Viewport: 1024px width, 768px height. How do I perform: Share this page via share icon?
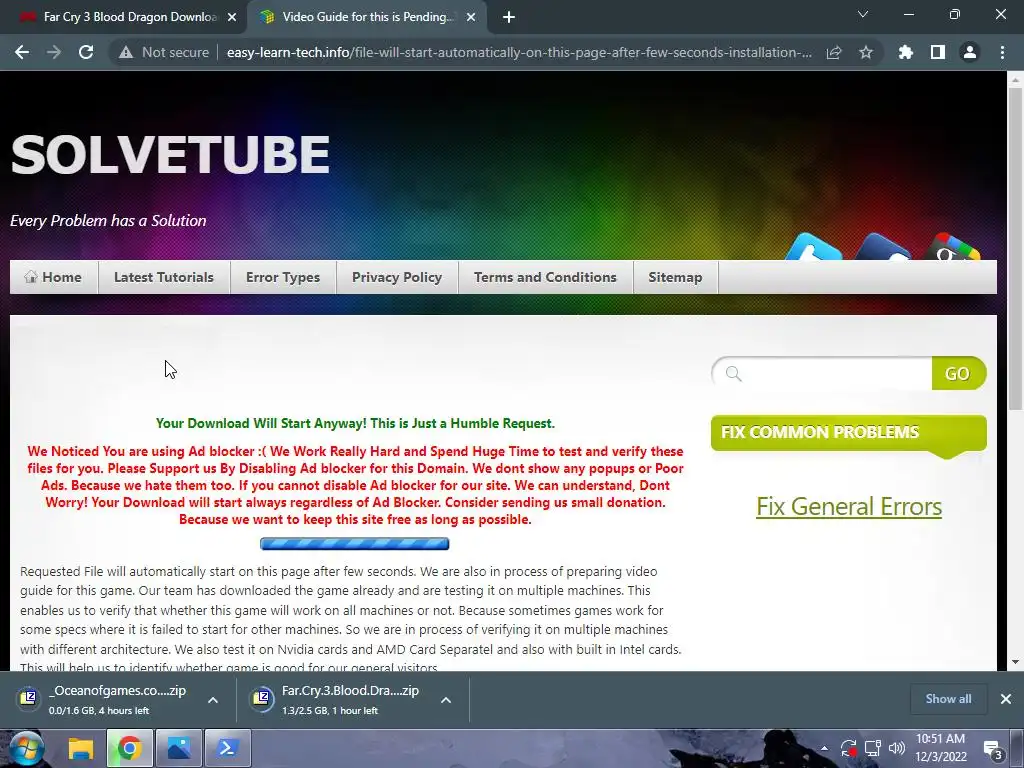(834, 52)
